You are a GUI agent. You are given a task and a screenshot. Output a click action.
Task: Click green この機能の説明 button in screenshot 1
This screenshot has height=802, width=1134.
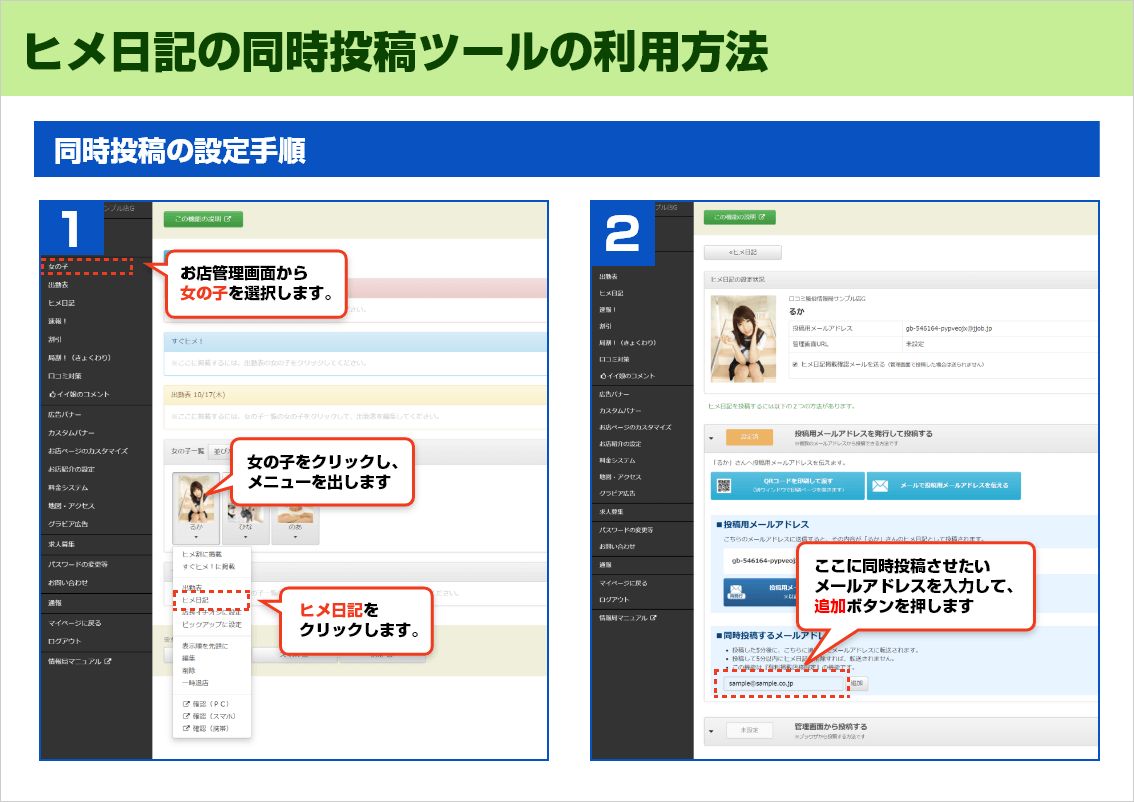(x=203, y=219)
